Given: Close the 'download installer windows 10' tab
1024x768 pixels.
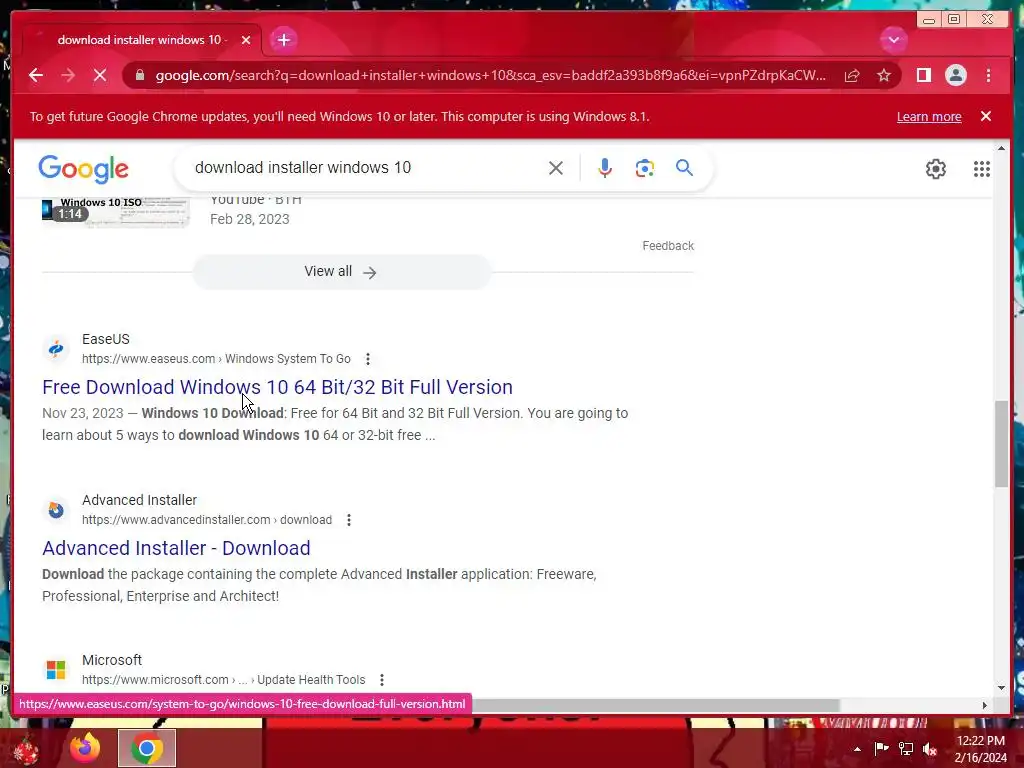Looking at the screenshot, I should pos(246,40).
